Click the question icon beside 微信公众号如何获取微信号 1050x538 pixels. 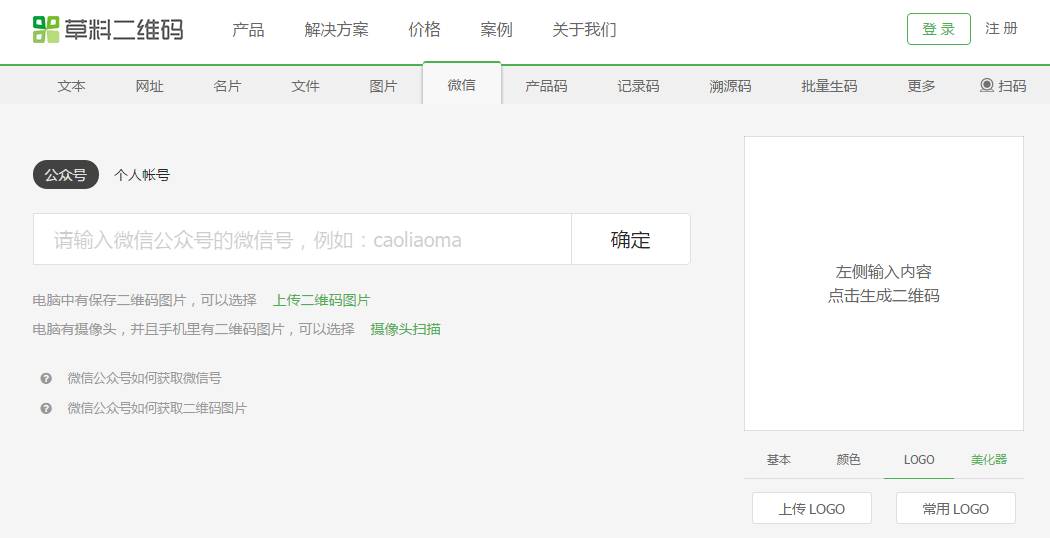coord(46,379)
